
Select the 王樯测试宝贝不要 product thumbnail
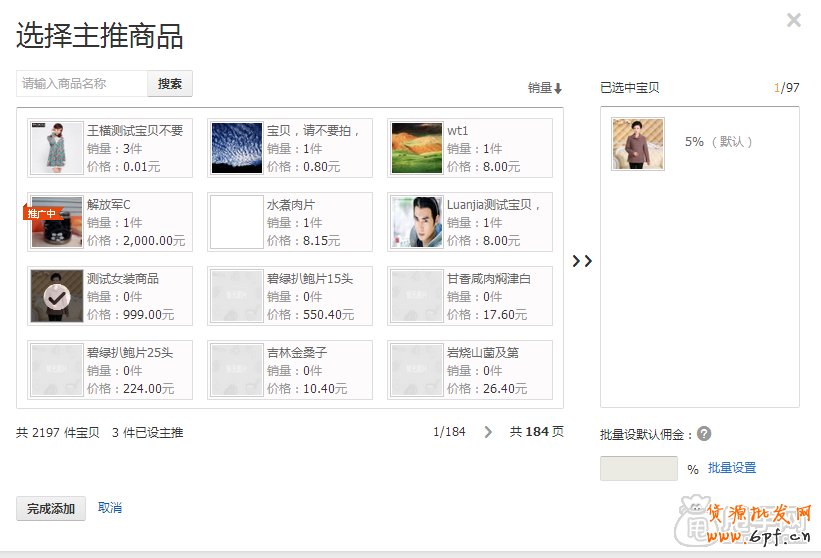(57, 148)
